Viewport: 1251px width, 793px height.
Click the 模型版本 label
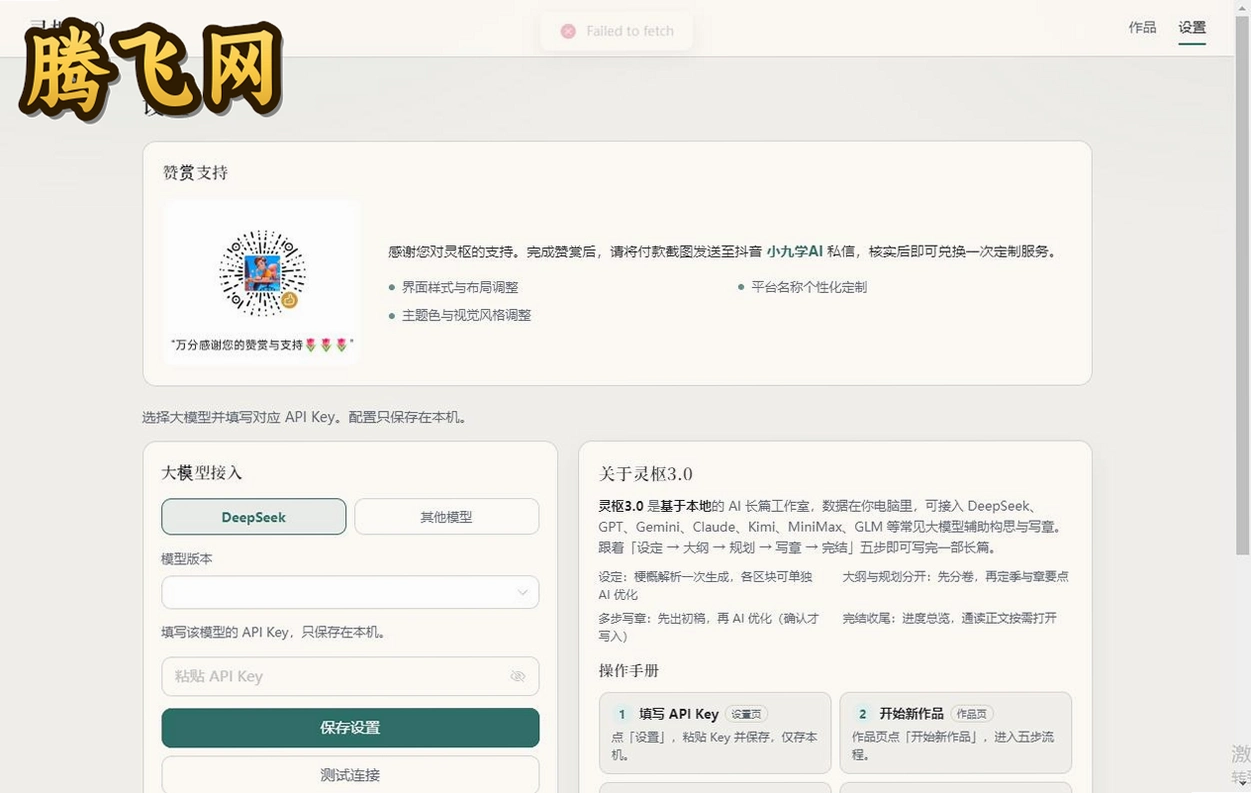[187, 559]
